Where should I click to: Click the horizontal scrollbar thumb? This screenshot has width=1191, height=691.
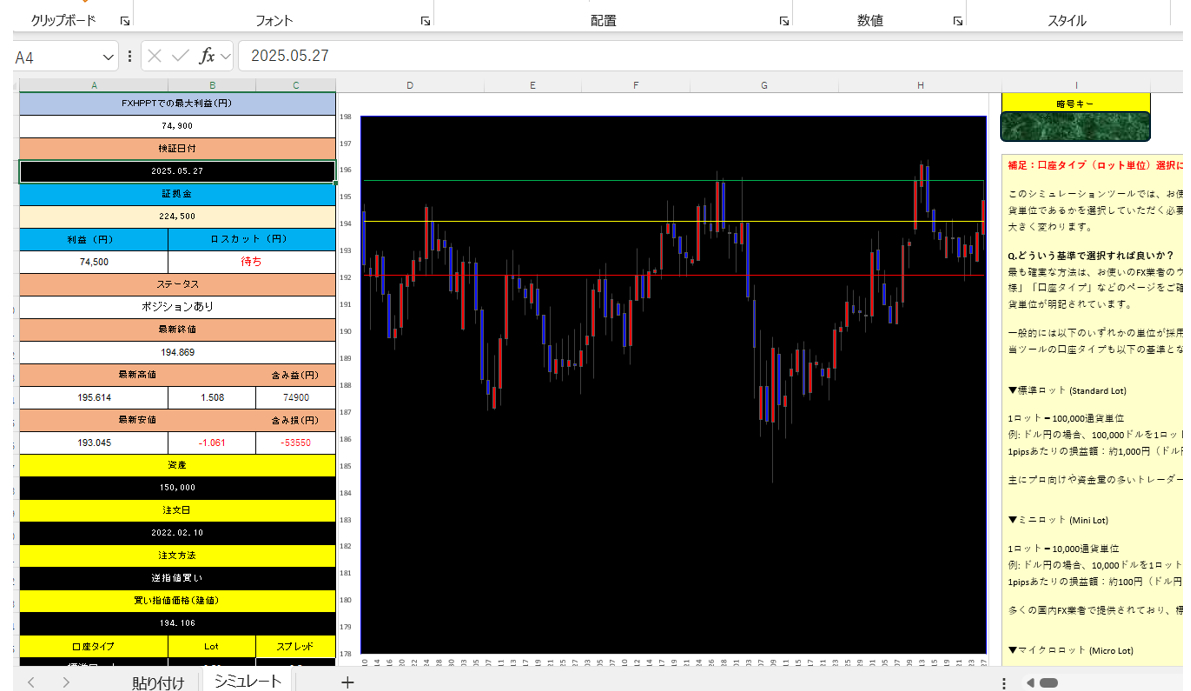tap(1048, 682)
